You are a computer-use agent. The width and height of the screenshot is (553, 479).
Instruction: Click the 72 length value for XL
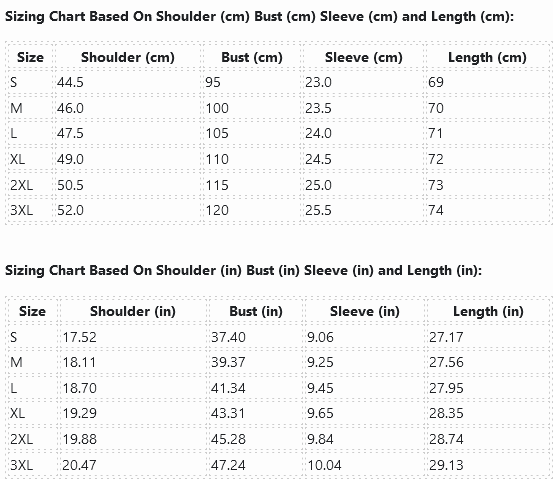pos(436,159)
